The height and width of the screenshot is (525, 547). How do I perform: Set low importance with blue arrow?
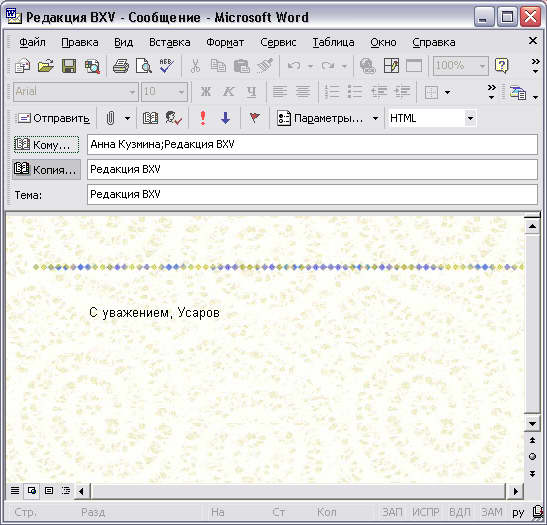pos(226,118)
